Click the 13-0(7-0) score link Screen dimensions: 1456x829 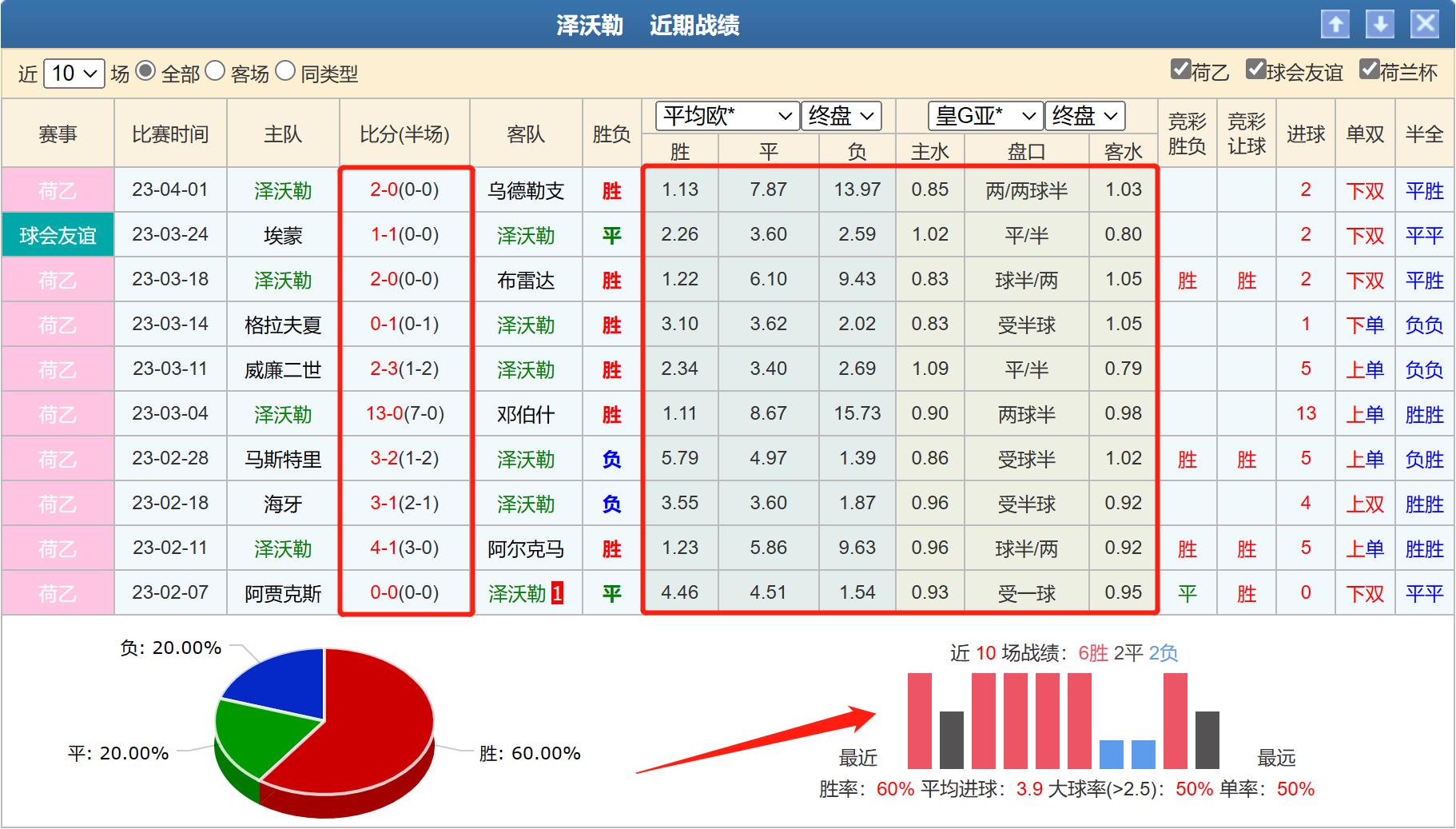406,414
